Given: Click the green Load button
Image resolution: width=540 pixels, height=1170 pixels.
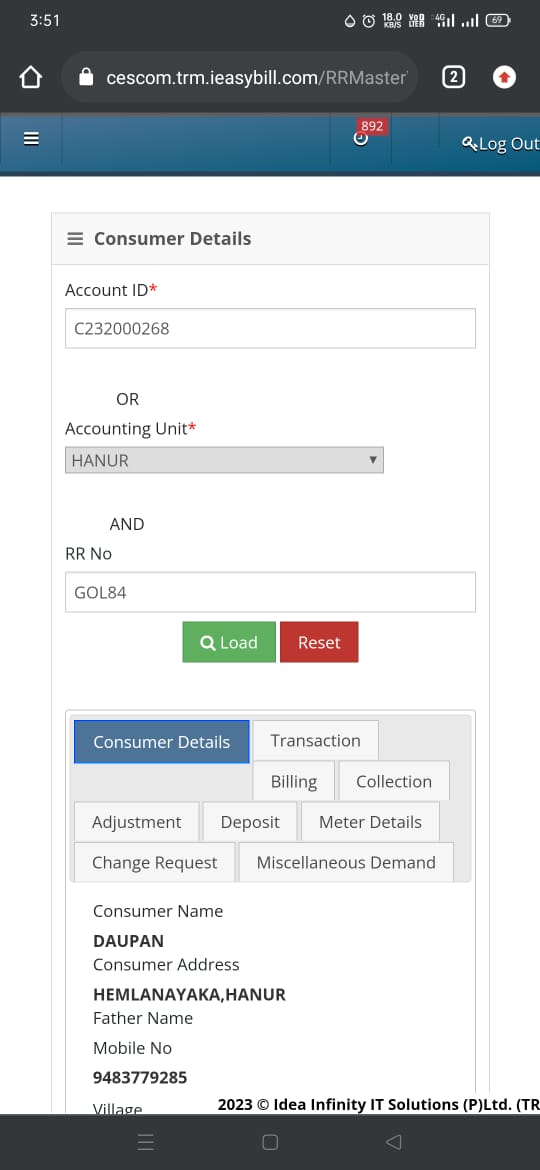Looking at the screenshot, I should coord(229,642).
